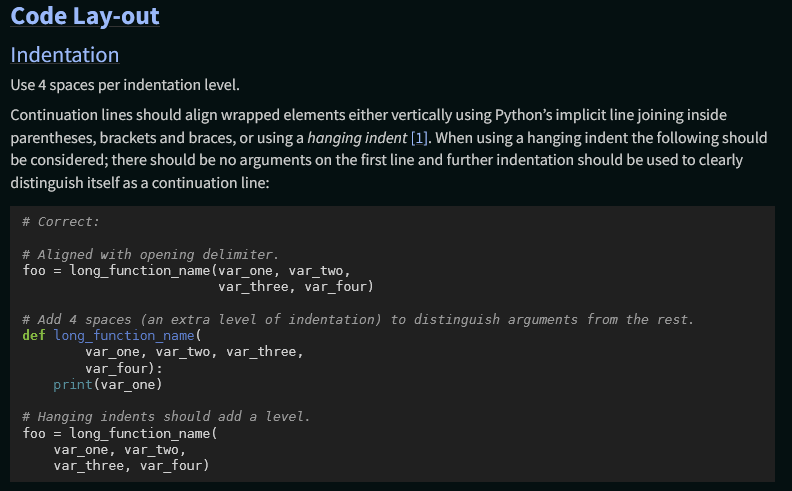792x491 pixels.
Task: Click the "# Correct:" comment in the code block
Action: coord(61,222)
